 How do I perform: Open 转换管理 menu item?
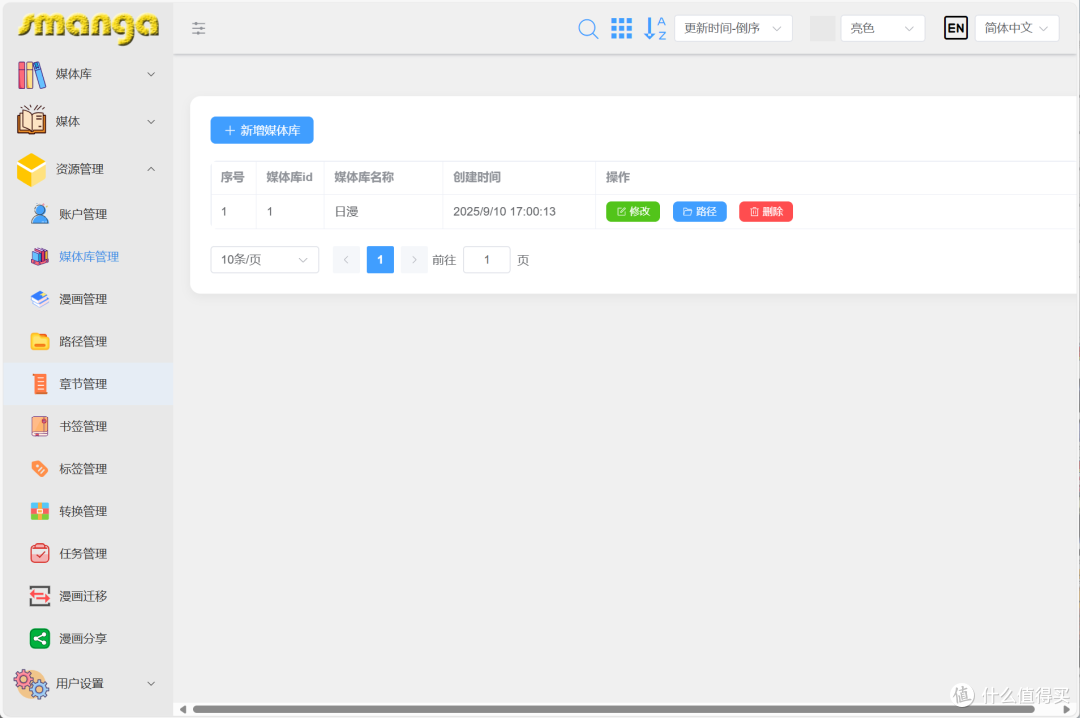pyautogui.click(x=88, y=511)
